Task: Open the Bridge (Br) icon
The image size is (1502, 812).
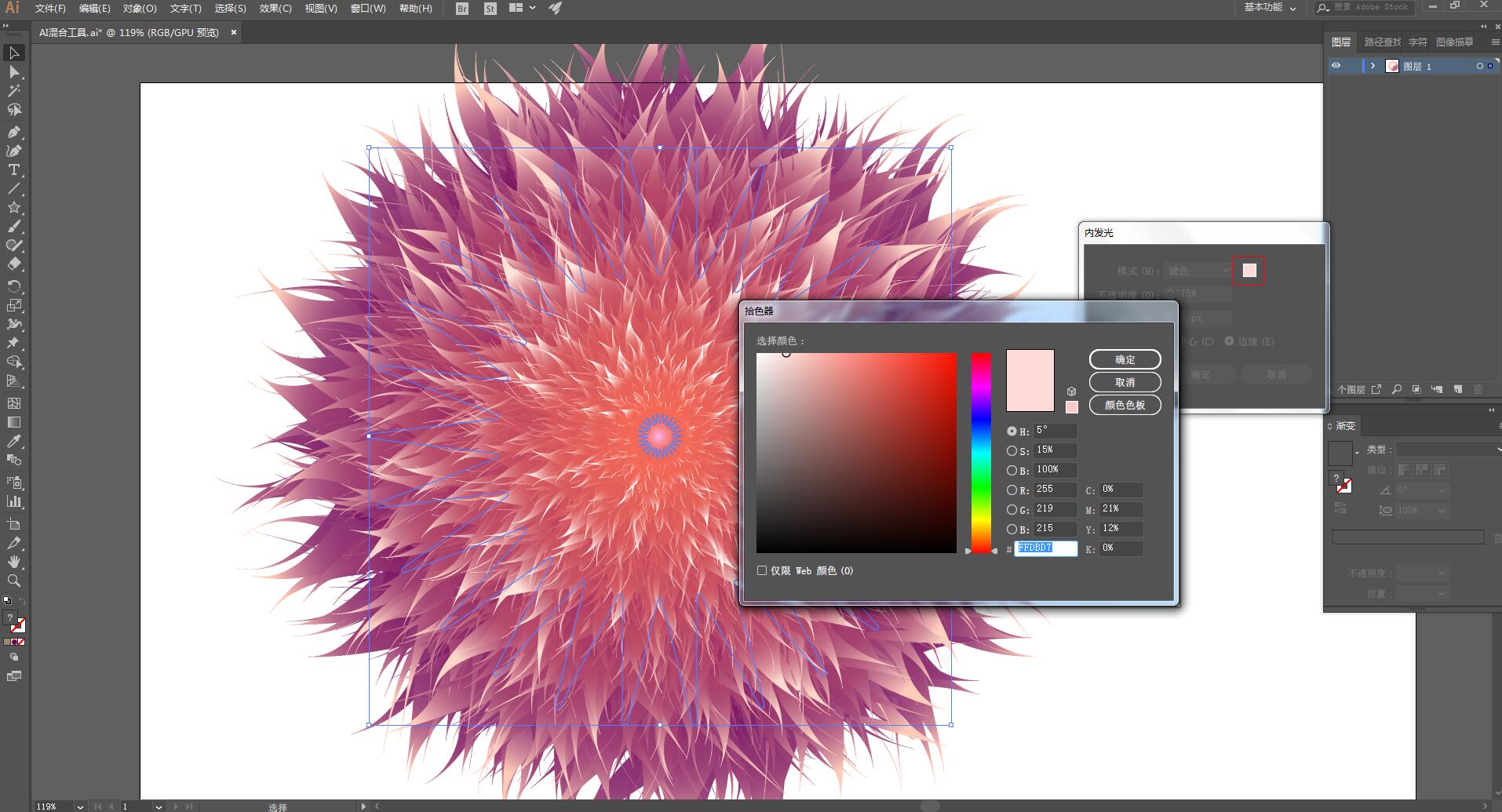Action: point(462,9)
